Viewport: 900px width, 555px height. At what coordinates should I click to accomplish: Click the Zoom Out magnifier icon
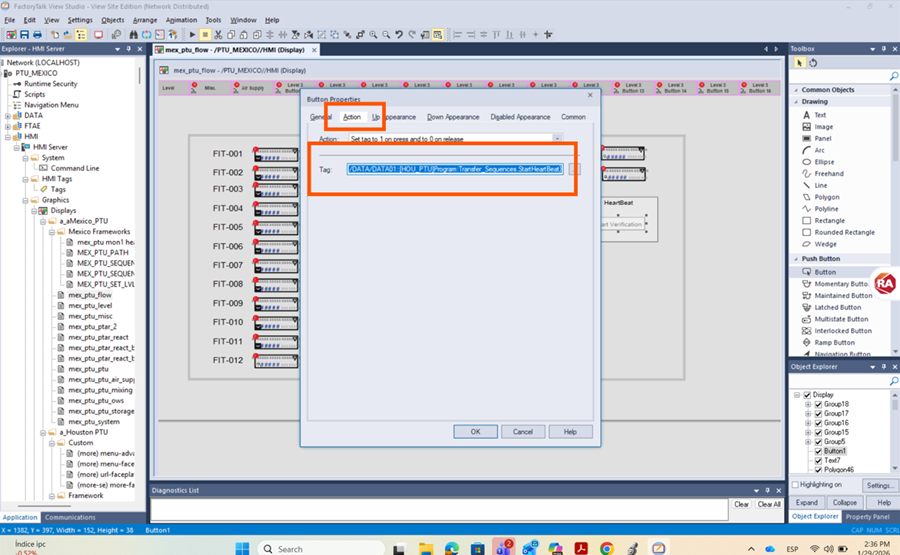coord(386,34)
